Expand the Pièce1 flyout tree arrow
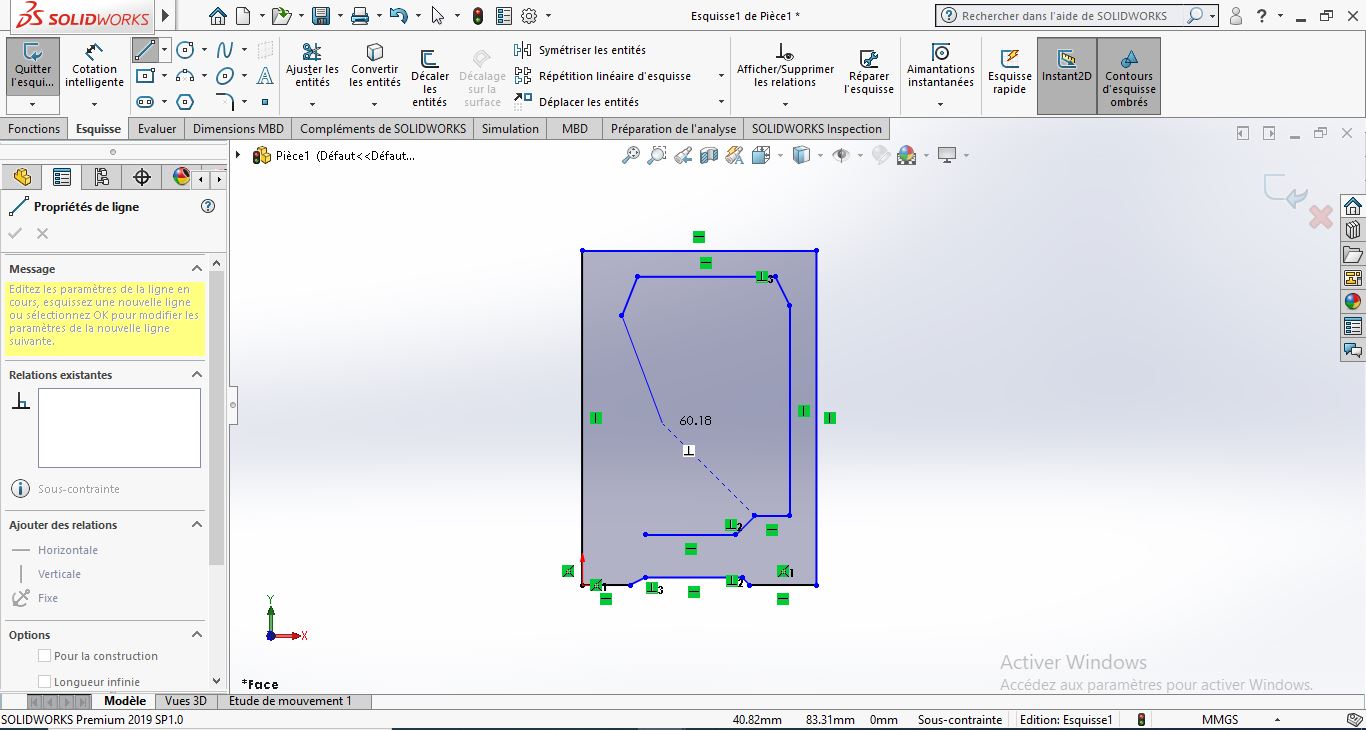Image resolution: width=1366 pixels, height=730 pixels. (x=238, y=155)
